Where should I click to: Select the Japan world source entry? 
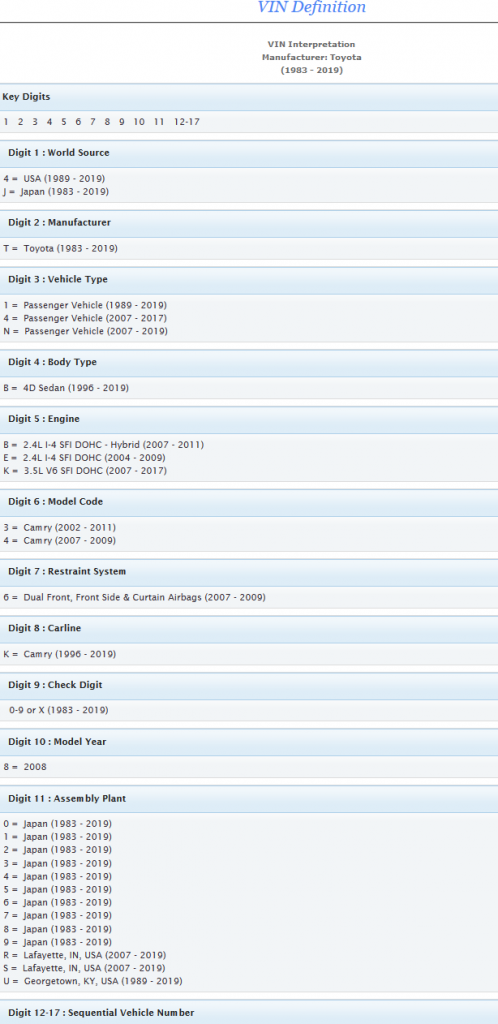[x=56, y=192]
